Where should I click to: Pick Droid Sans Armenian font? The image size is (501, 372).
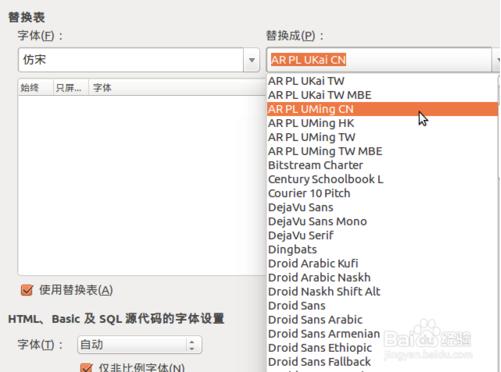(382, 333)
